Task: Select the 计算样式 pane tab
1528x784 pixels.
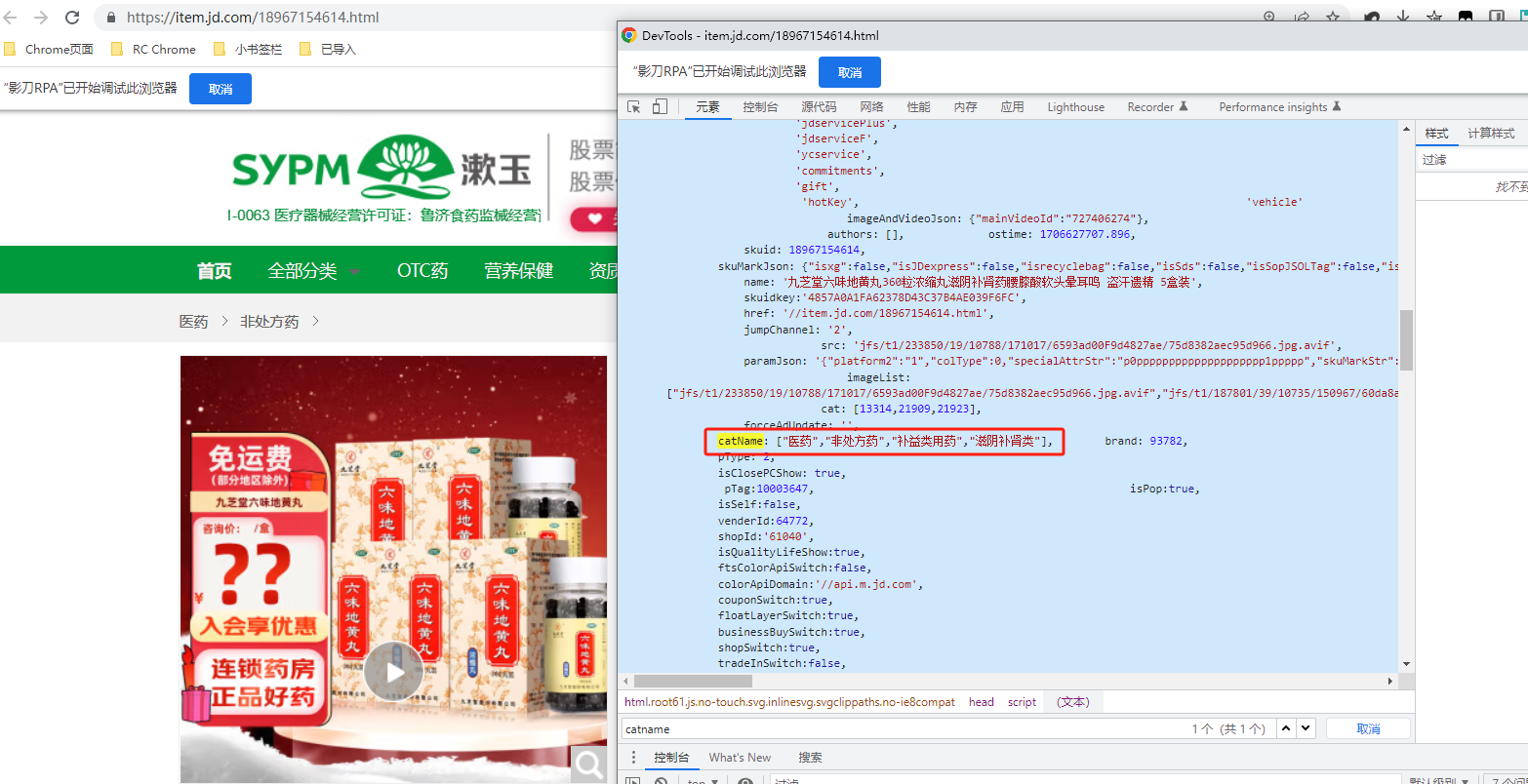Action: pyautogui.click(x=1491, y=134)
